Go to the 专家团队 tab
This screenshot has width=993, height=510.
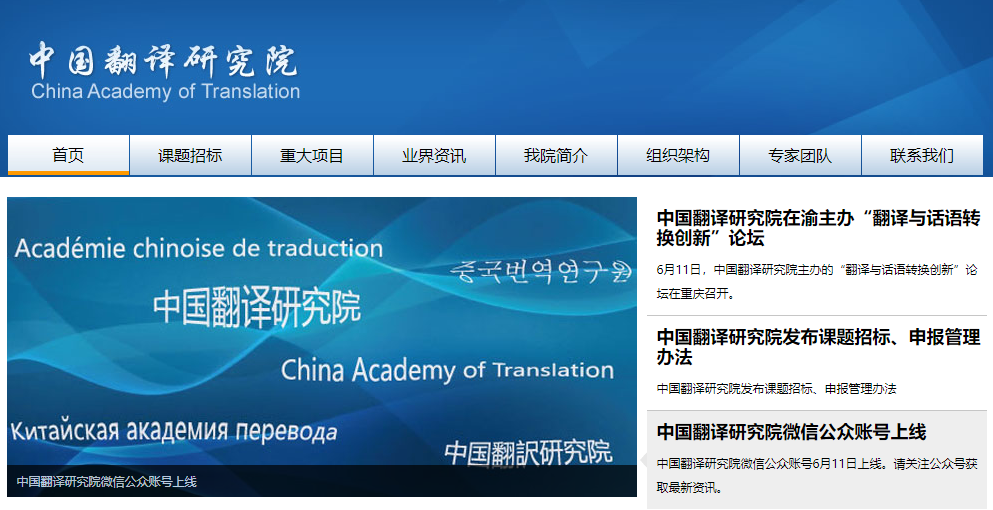[800, 155]
